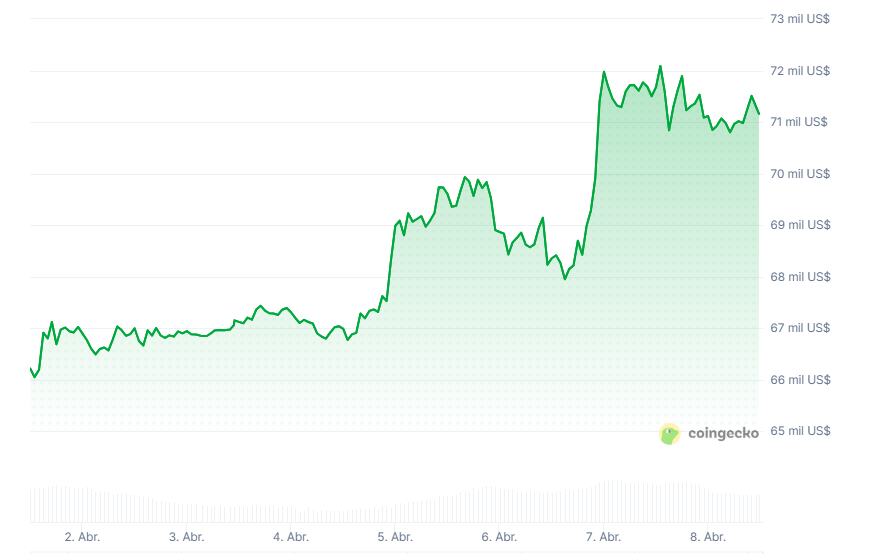This screenshot has height=556, width=869.
Task: Select the 6. Abr. date marker
Action: pos(499,537)
